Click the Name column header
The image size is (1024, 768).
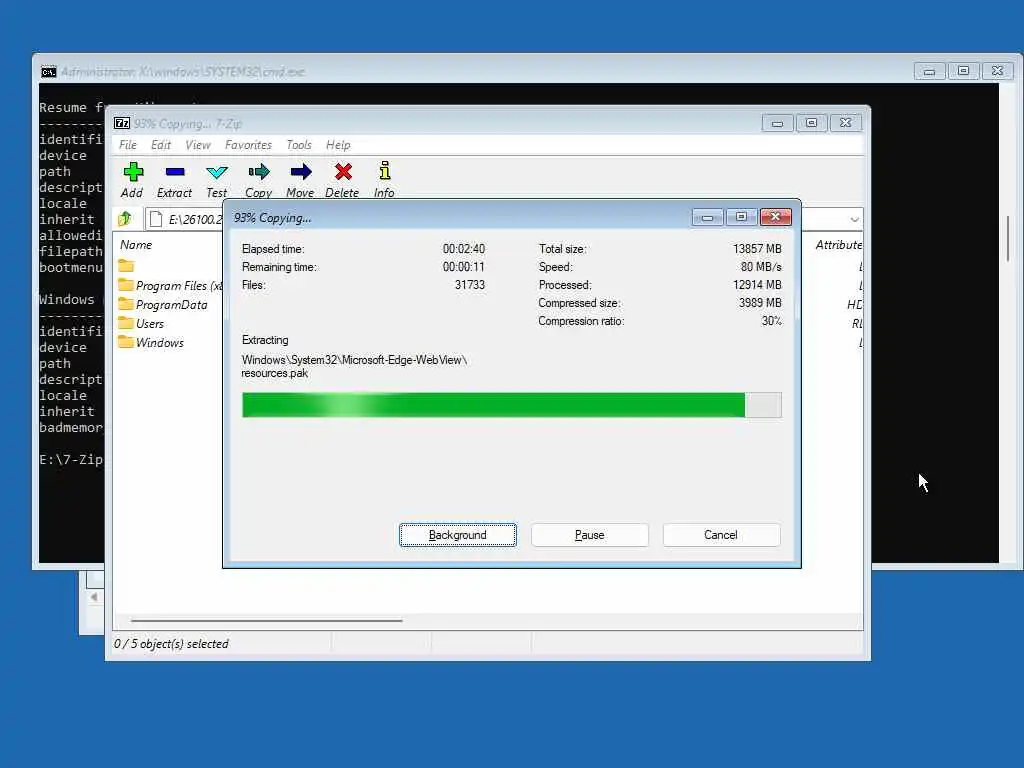coord(136,245)
